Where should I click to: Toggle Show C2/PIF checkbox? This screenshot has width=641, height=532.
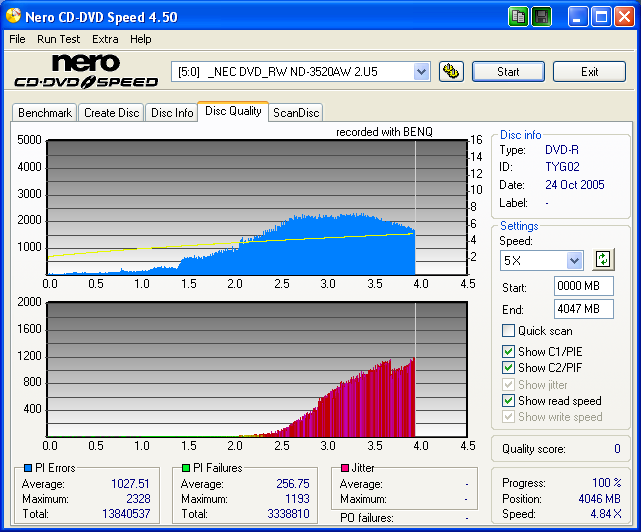coord(508,368)
